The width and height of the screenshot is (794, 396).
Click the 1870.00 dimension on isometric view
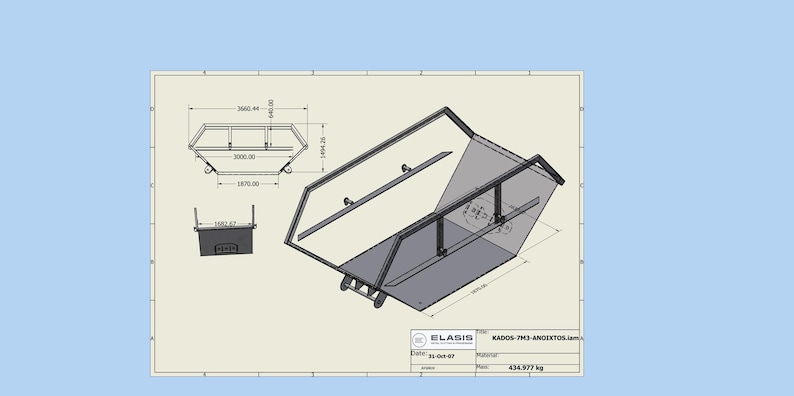(x=478, y=289)
